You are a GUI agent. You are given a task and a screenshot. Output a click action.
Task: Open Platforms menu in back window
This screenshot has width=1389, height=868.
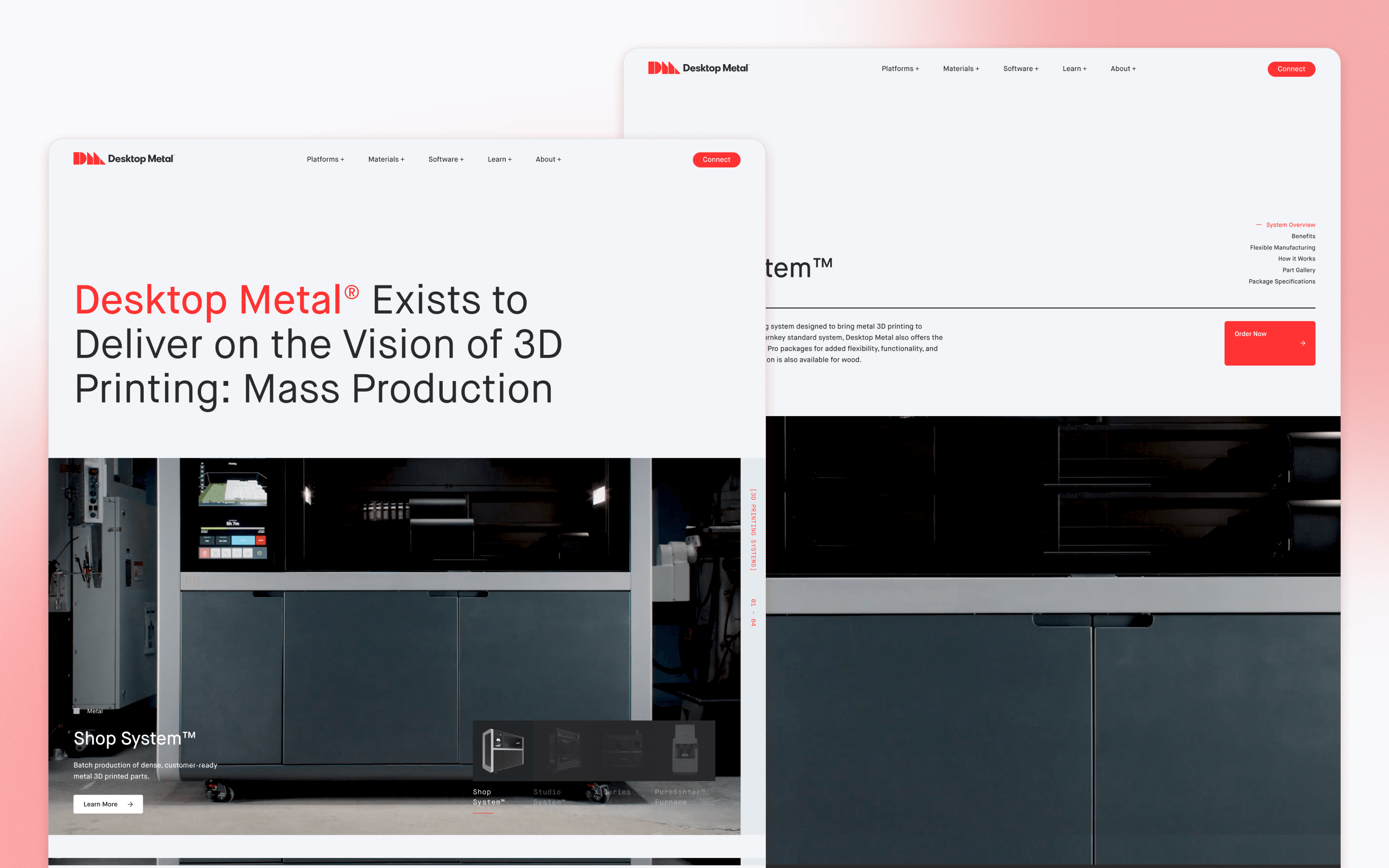(900, 69)
